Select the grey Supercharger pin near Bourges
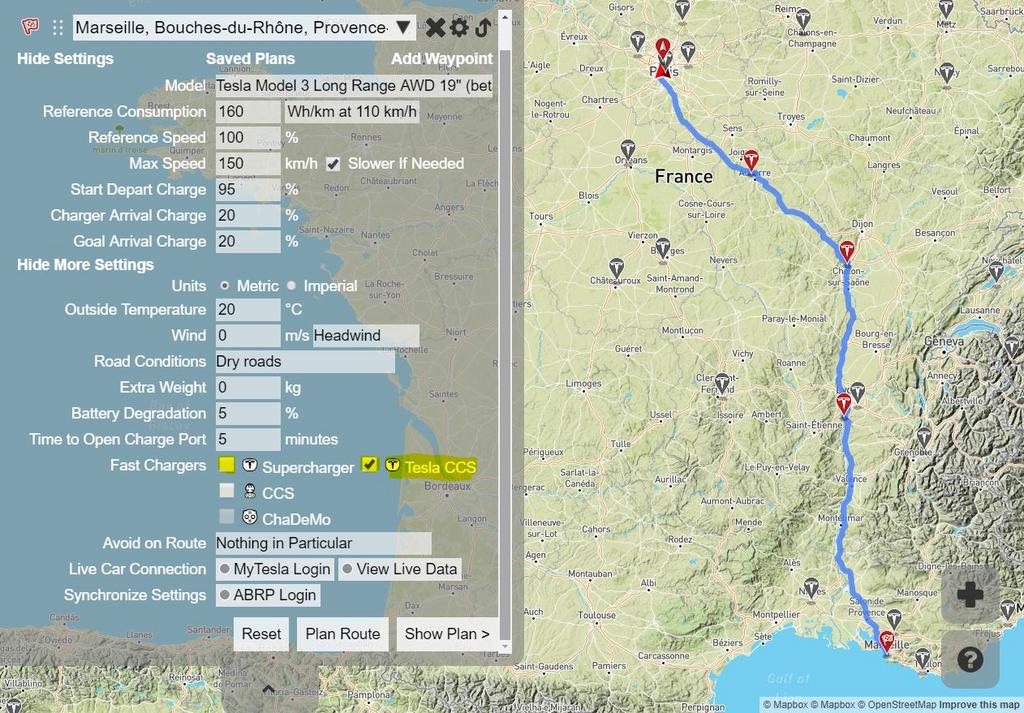The width and height of the screenshot is (1024, 713). [x=663, y=249]
